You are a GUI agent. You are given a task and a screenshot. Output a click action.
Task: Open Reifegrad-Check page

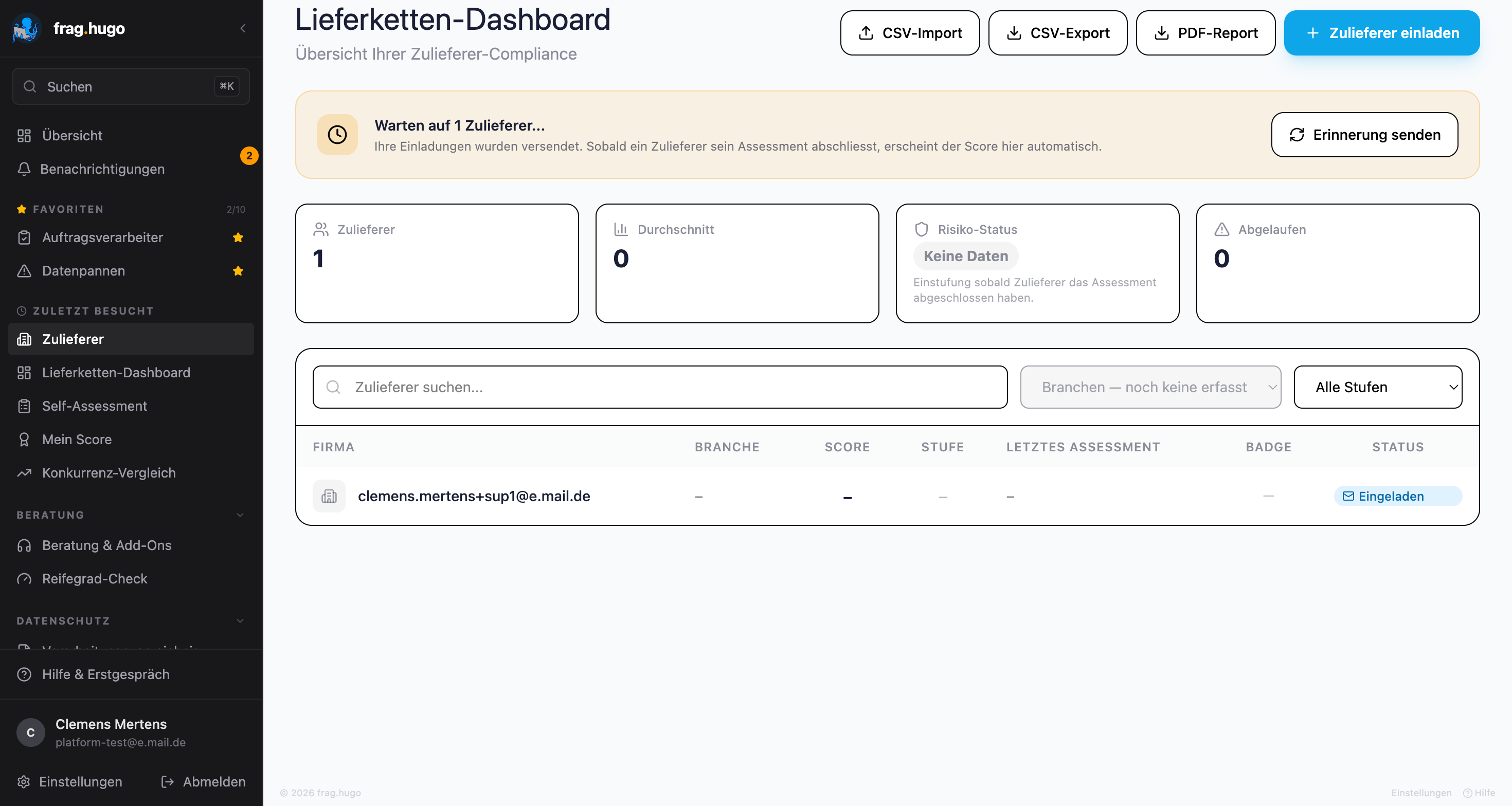[131, 579]
